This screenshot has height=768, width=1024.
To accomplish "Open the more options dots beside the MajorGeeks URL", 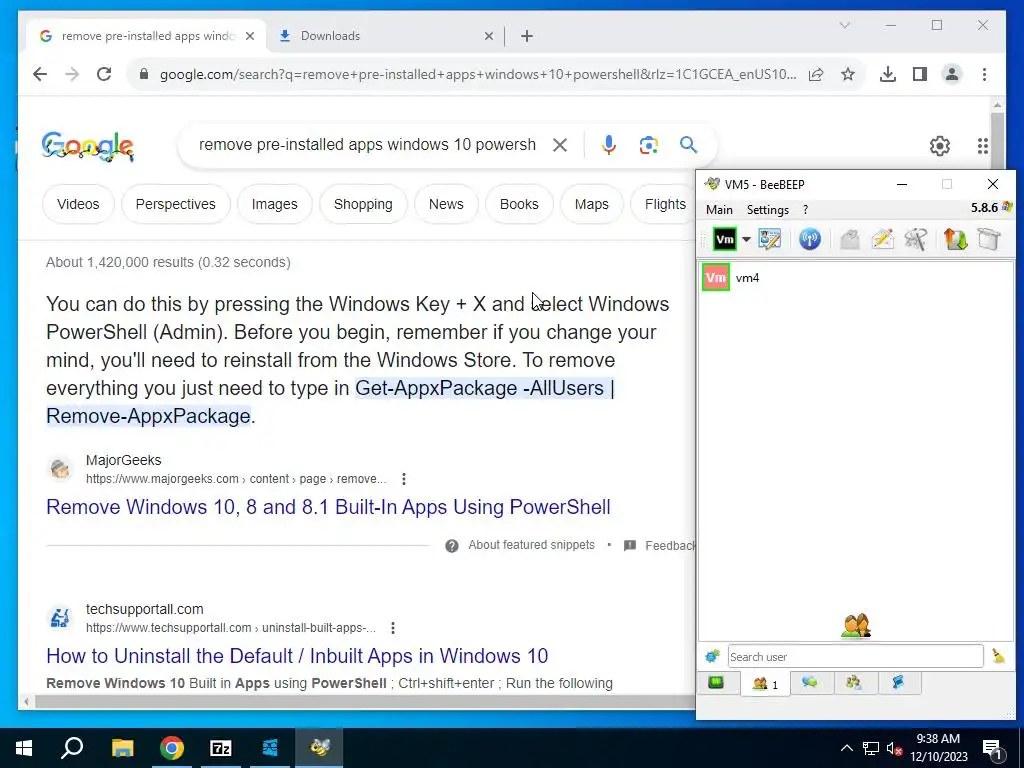I will pyautogui.click(x=404, y=479).
